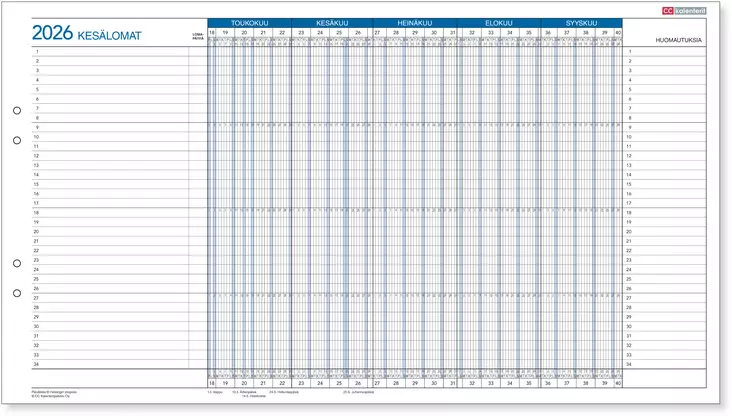Select the TOUKOKUU month header
732x416 pixels.
(248, 22)
